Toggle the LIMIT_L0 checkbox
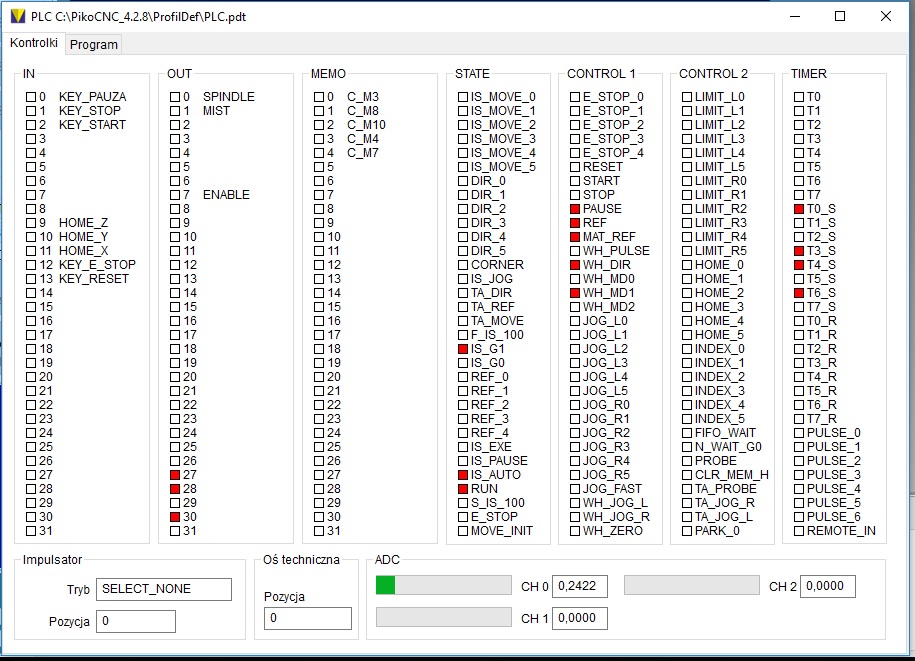The width and height of the screenshot is (915, 661). click(687, 97)
